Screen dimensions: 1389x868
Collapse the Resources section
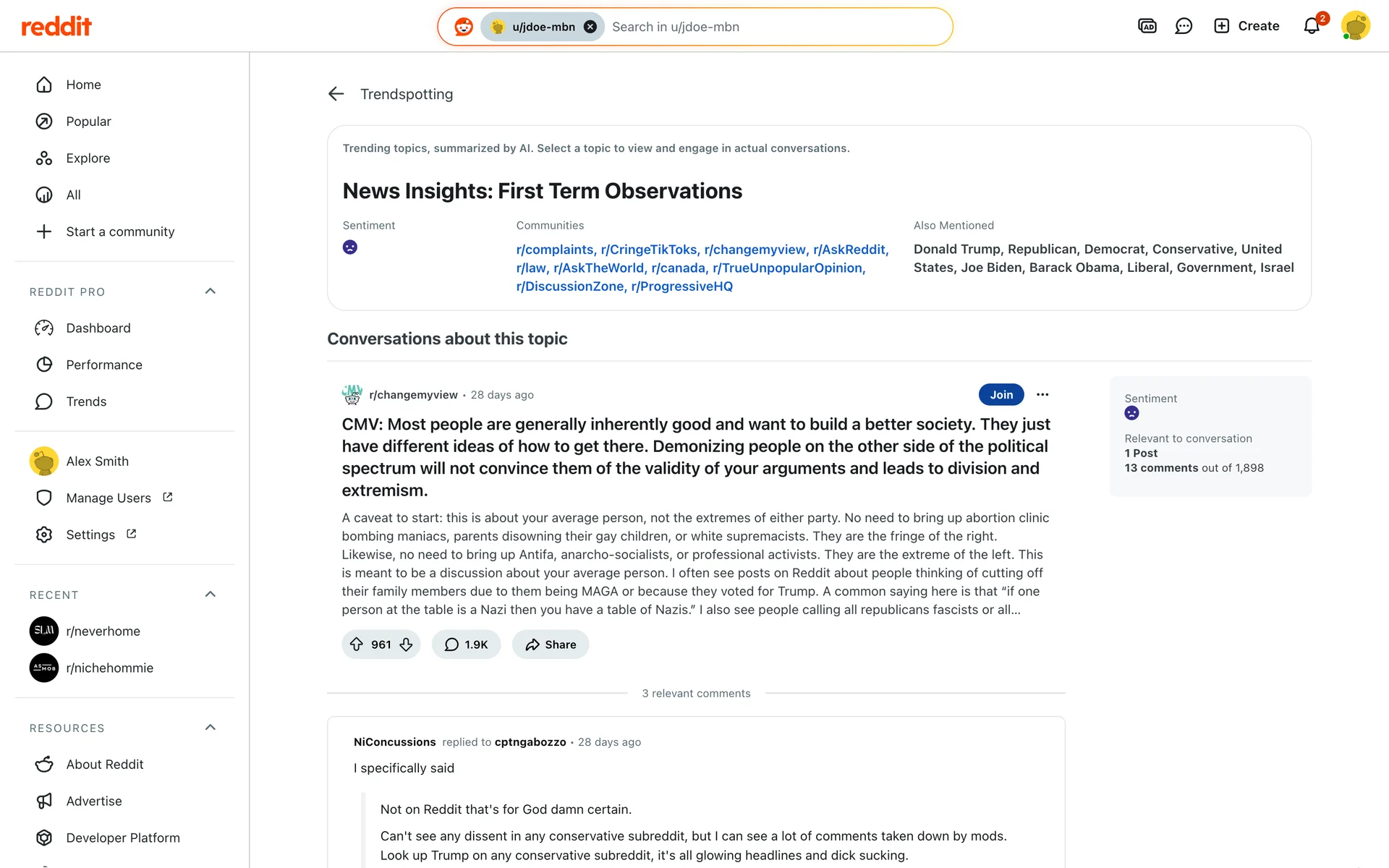coord(211,728)
